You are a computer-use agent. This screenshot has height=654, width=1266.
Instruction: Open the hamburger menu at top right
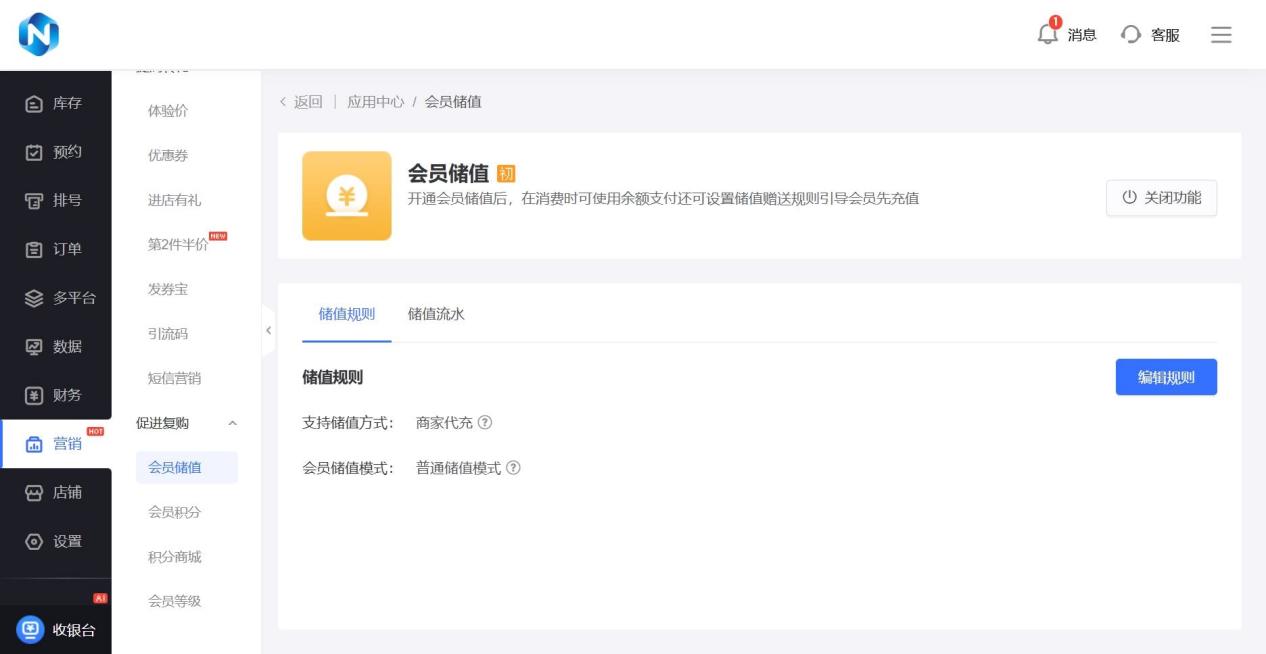pyautogui.click(x=1221, y=34)
